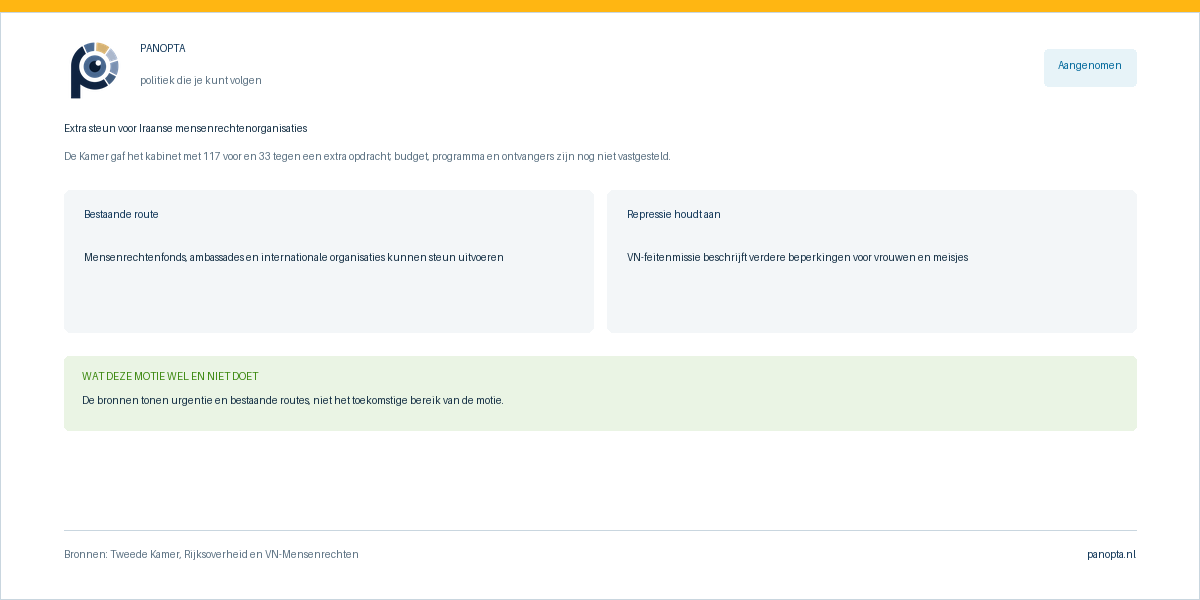This screenshot has height=600, width=1200.
Task: Click the Bronnen source line in footer
Action: (x=211, y=554)
